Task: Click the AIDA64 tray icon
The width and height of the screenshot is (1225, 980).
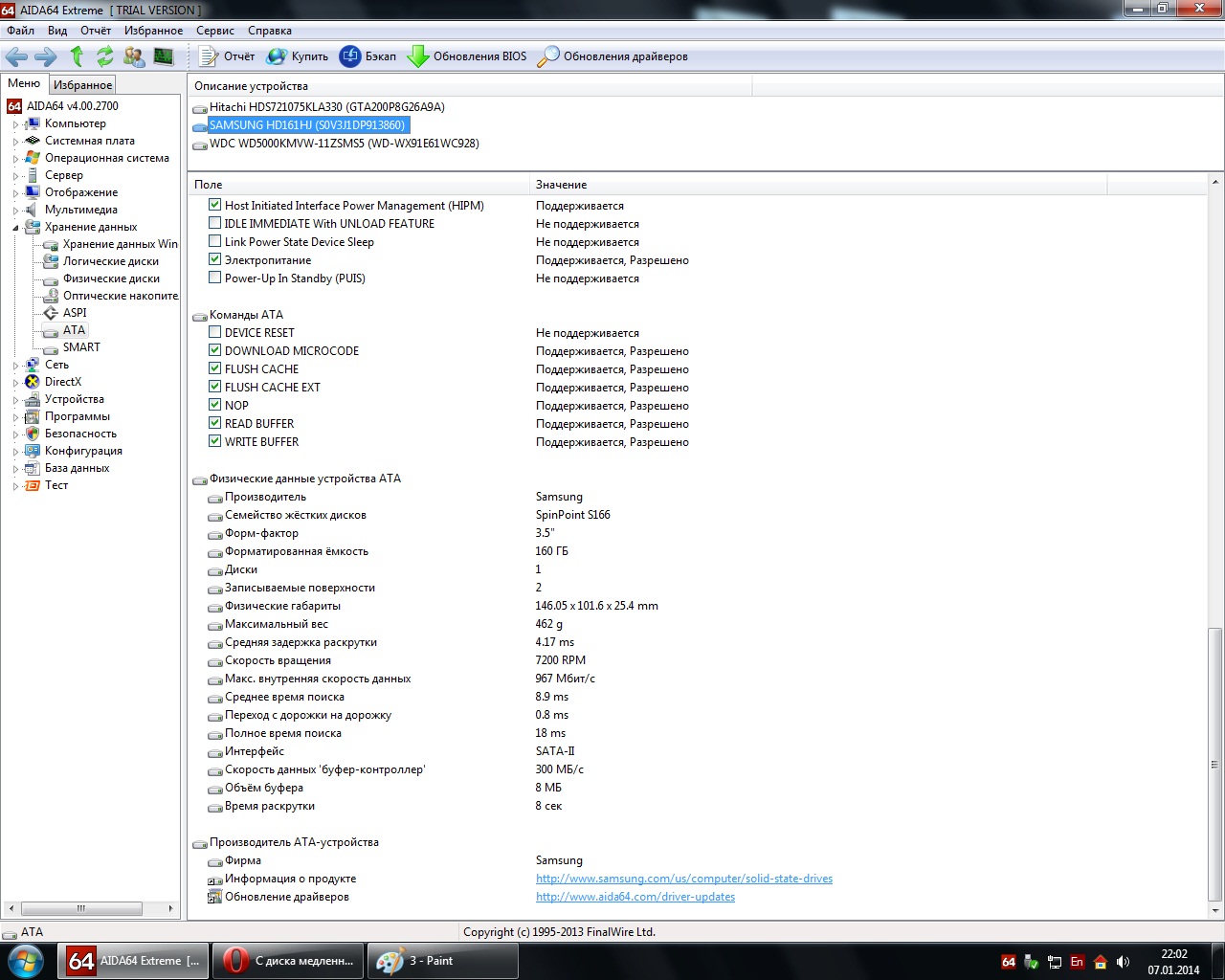Action: [1008, 962]
